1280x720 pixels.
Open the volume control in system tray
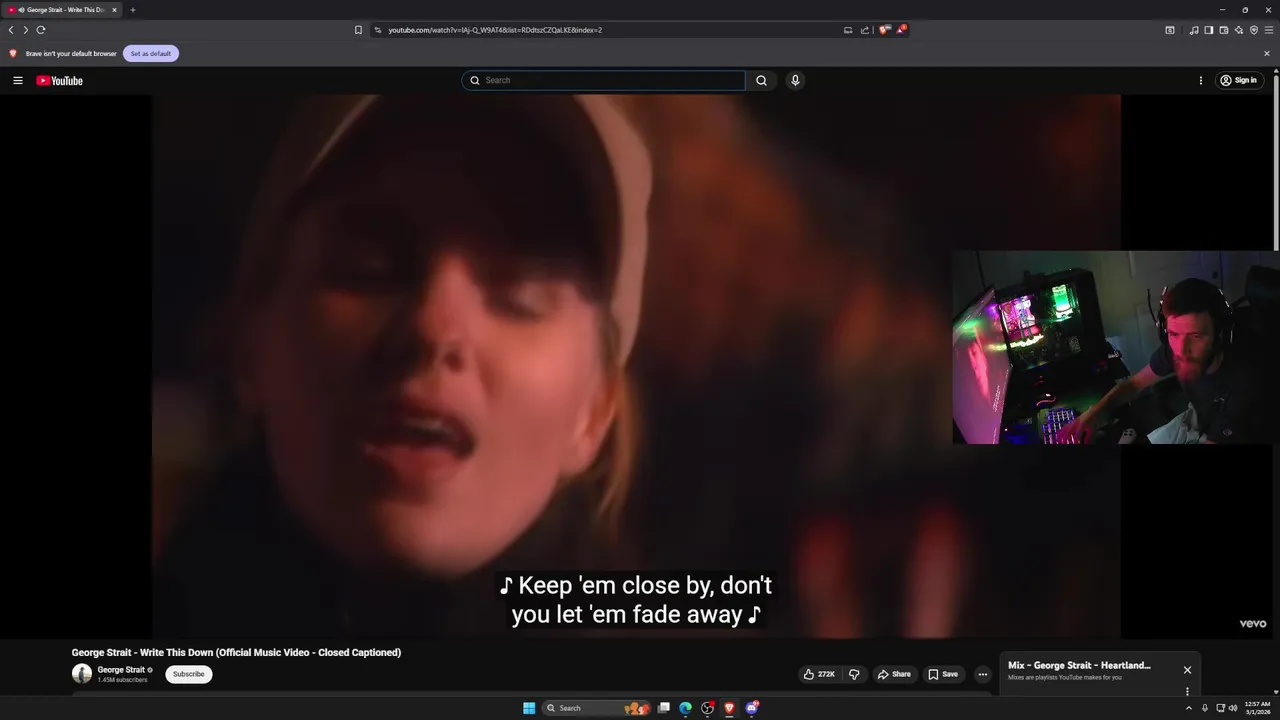1233,708
